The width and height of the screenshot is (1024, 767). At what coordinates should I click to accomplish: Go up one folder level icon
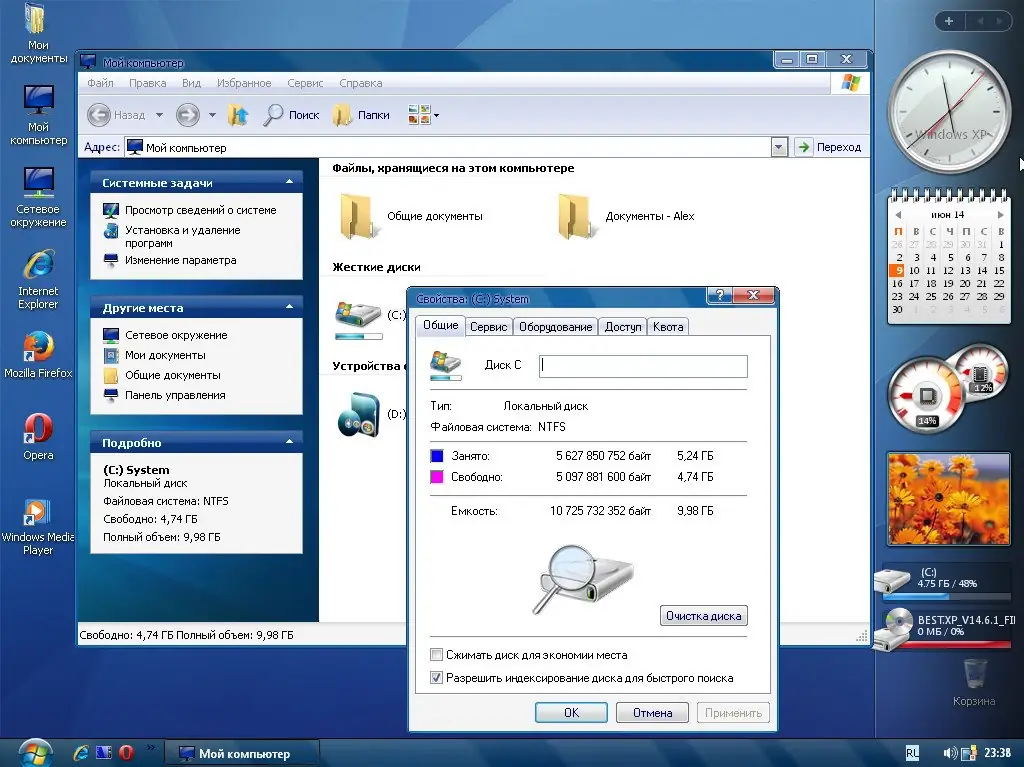coord(238,115)
